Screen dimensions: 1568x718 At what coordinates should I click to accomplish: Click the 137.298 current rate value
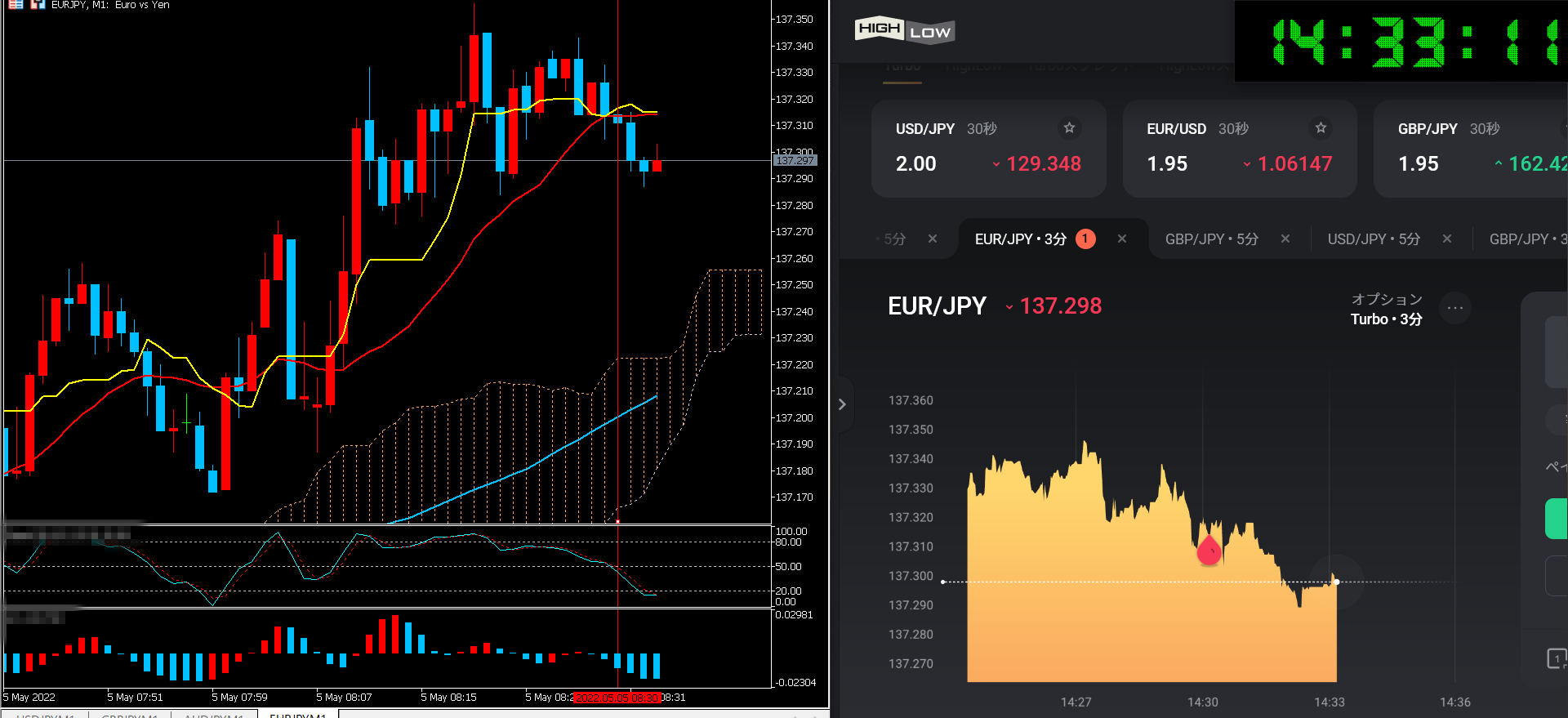[x=1061, y=306]
